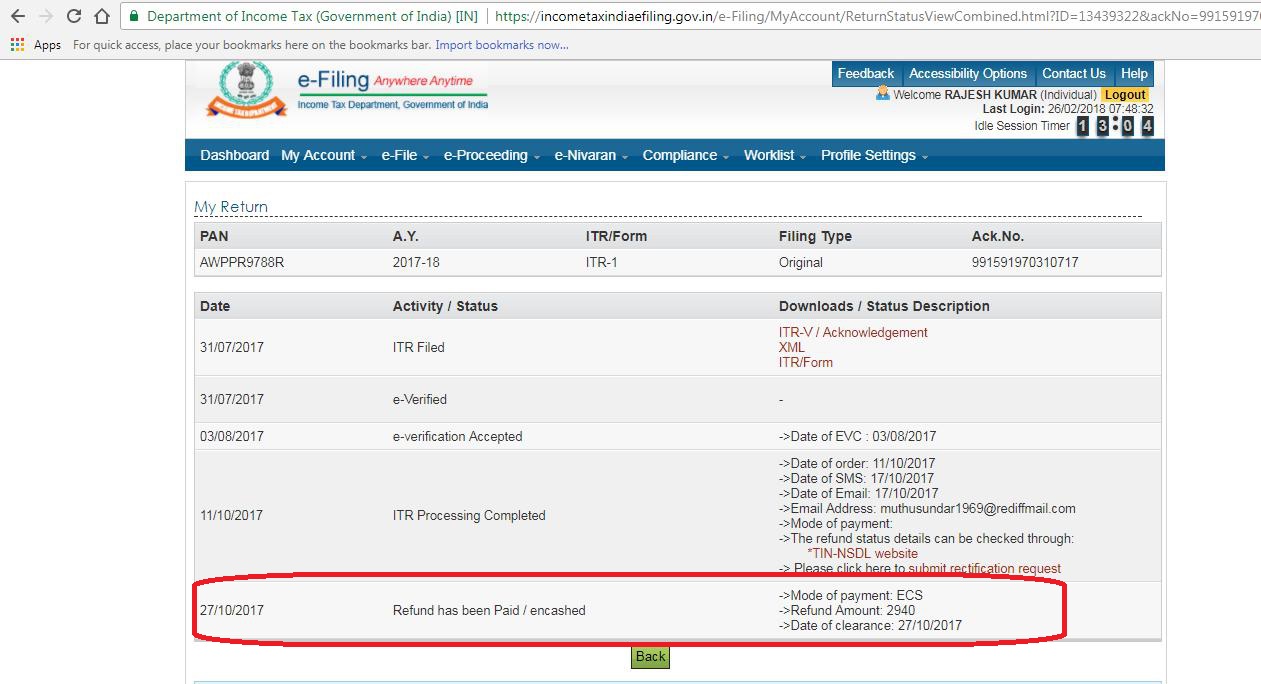Click Mode of payment: ECS line
The width and height of the screenshot is (1261, 684).
pyautogui.click(x=851, y=595)
